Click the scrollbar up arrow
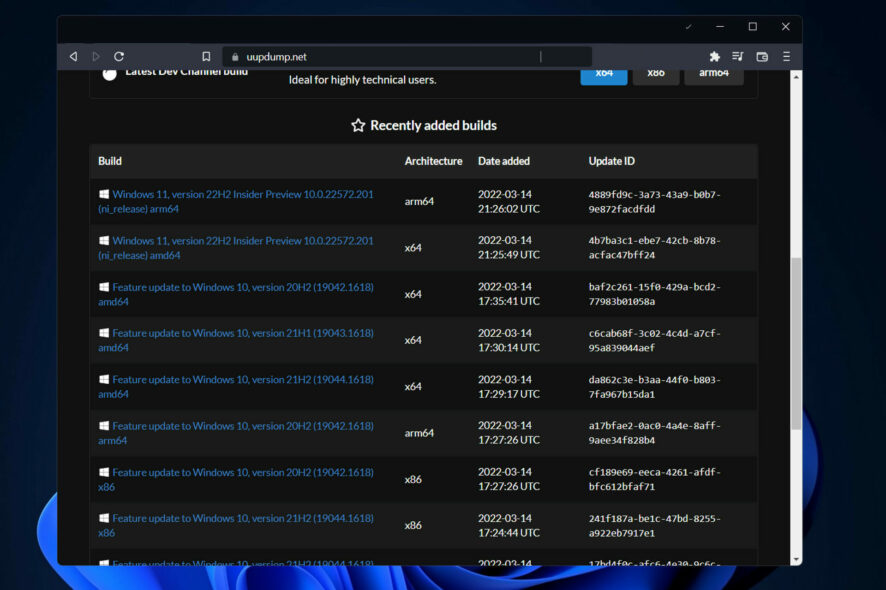The height and width of the screenshot is (590, 886). point(796,77)
